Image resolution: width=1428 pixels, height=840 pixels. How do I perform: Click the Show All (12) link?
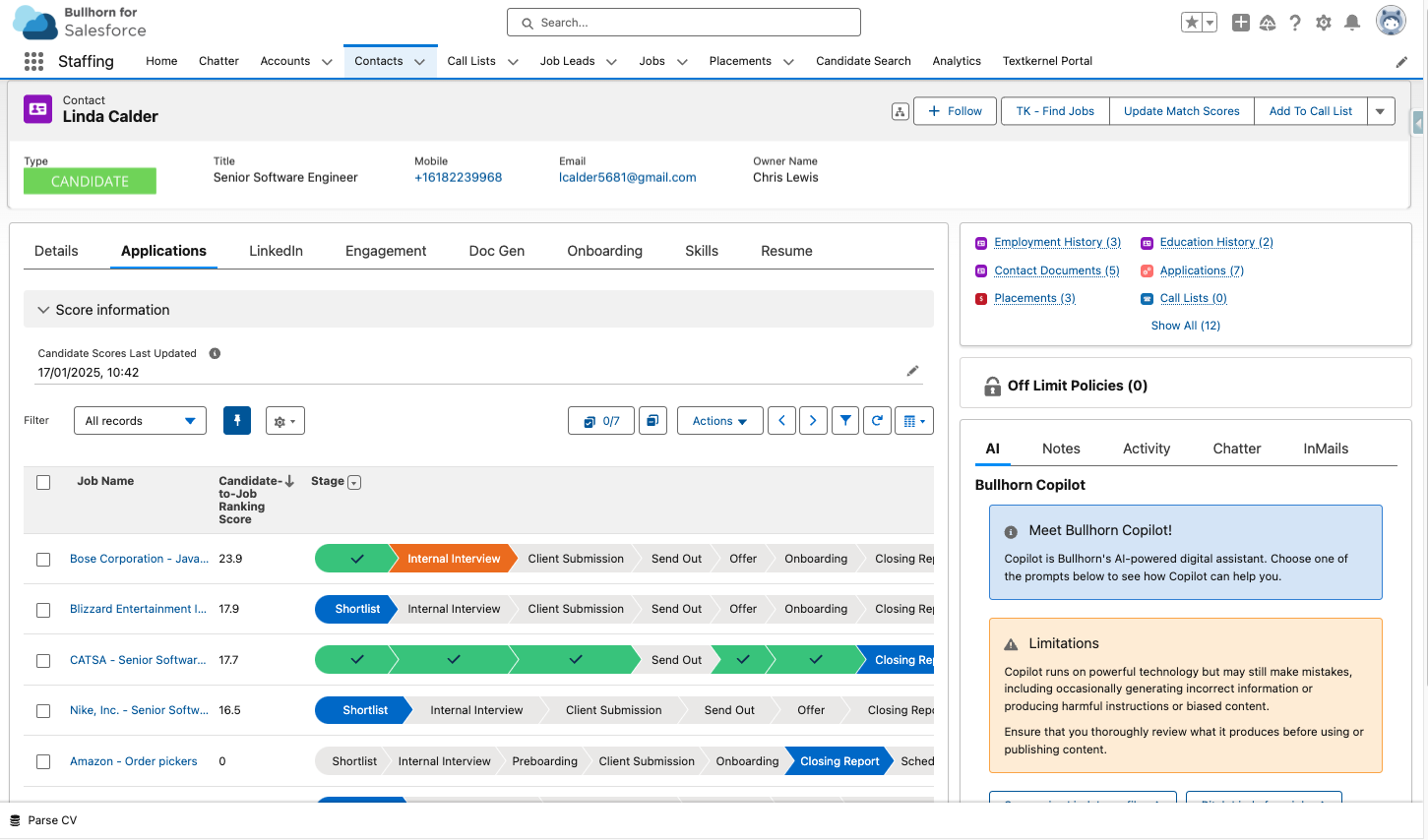tap(1186, 326)
